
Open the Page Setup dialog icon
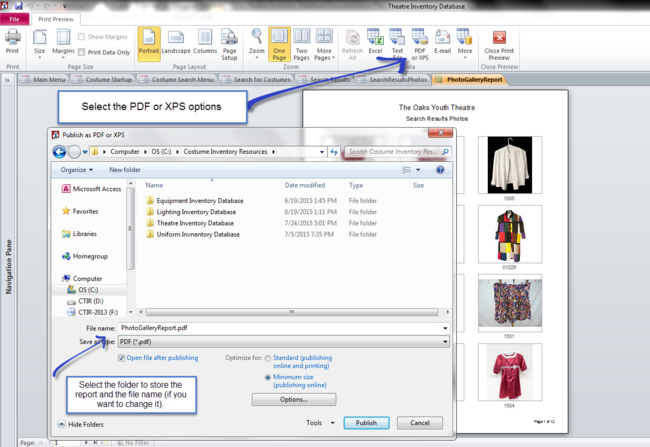(229, 43)
